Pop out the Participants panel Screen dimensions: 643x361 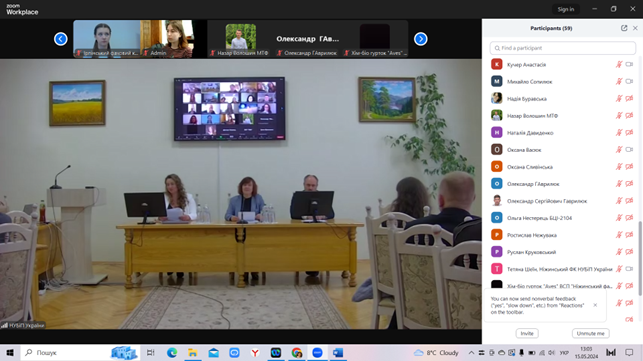coord(624,28)
